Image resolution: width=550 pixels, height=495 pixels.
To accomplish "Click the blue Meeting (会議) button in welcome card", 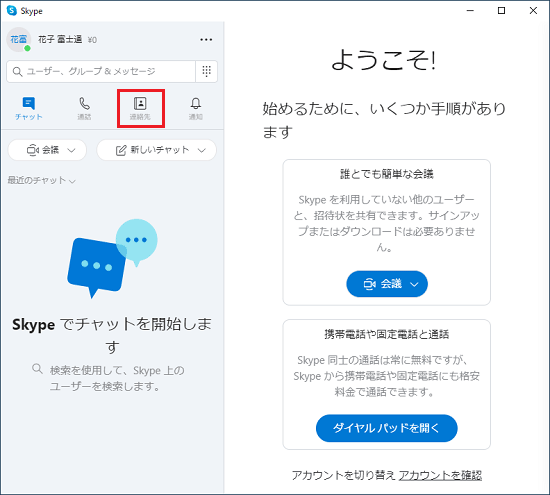I will pyautogui.click(x=387, y=284).
